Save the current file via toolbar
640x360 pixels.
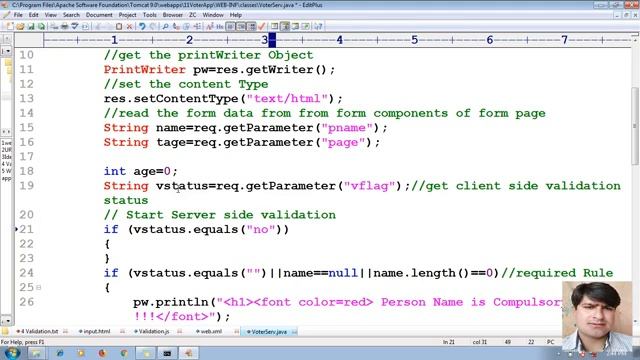[31, 27]
